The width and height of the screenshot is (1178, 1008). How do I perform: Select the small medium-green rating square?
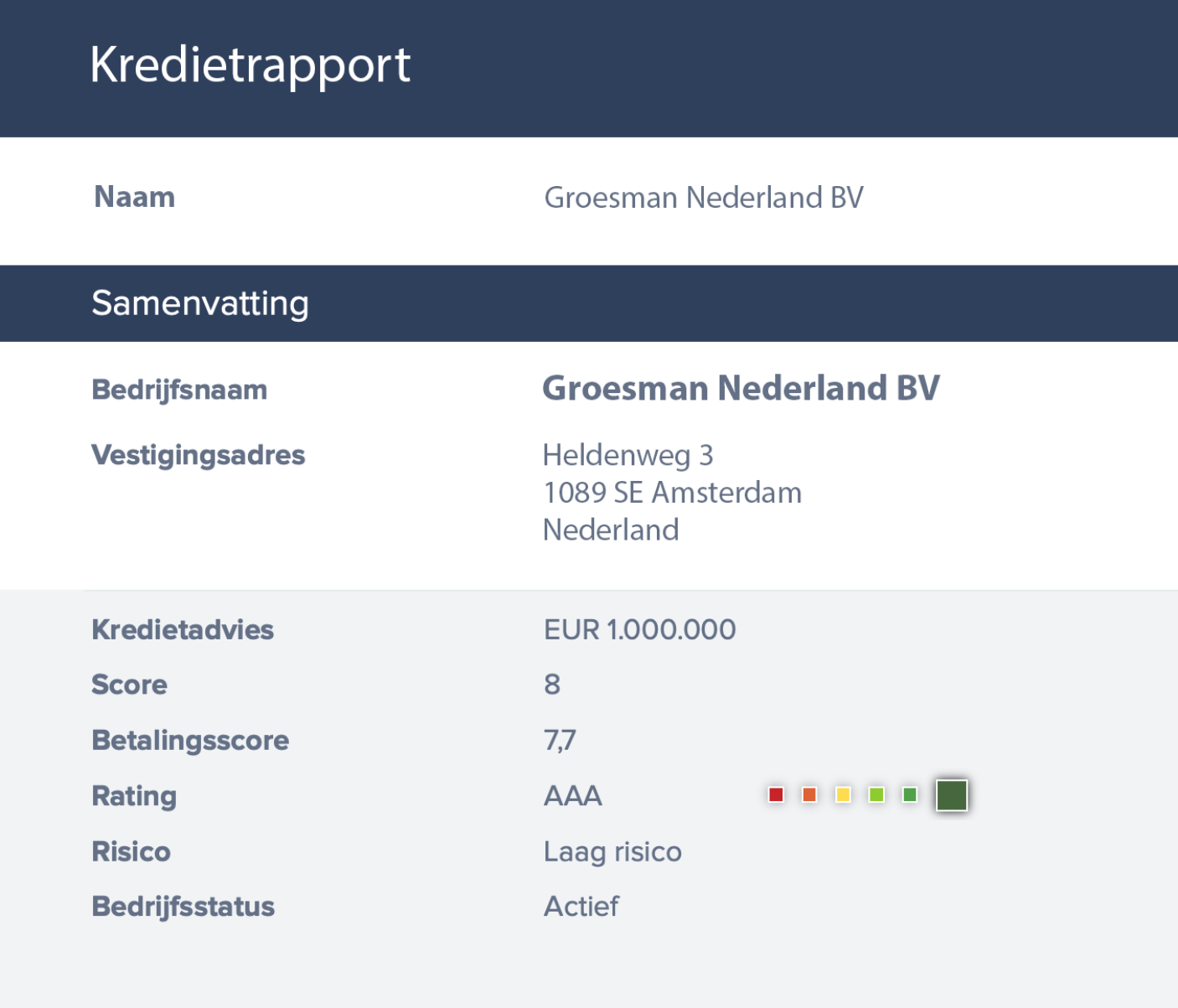[910, 794]
